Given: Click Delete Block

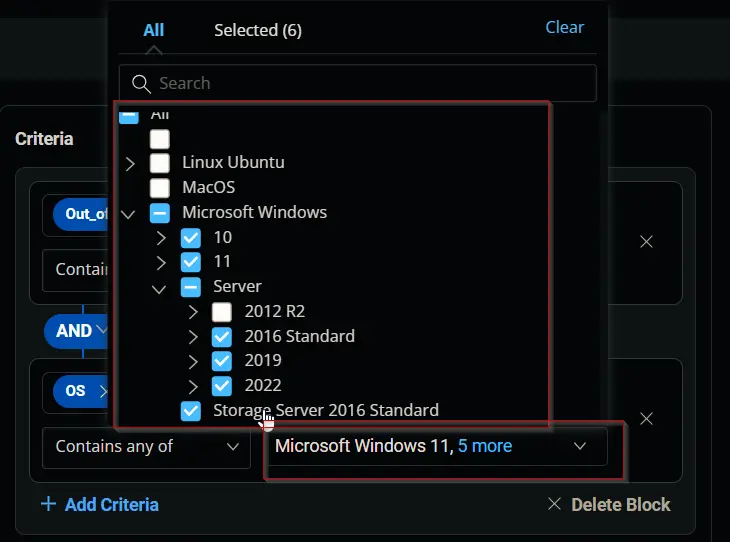Looking at the screenshot, I should tap(609, 504).
